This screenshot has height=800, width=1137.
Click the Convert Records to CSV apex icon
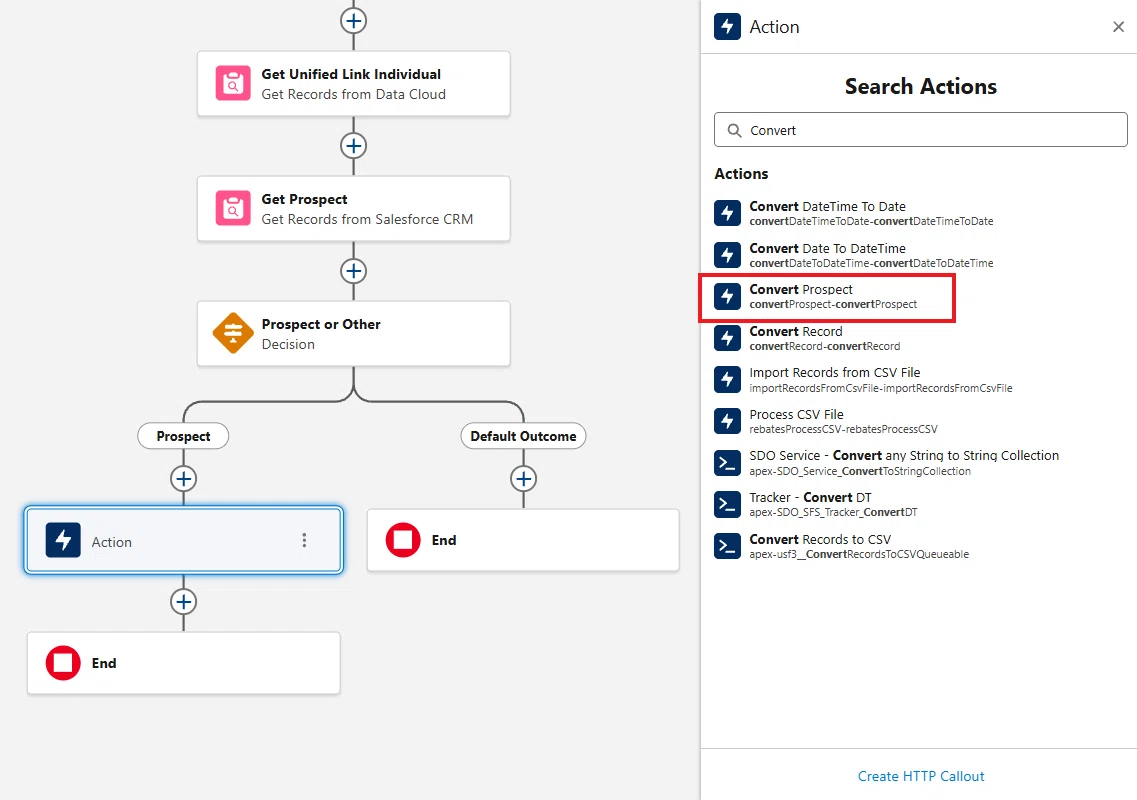(727, 546)
